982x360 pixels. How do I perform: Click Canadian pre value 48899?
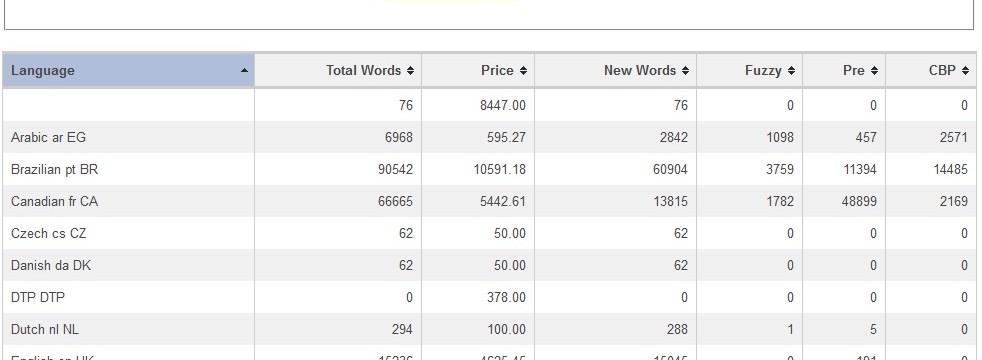(x=859, y=201)
